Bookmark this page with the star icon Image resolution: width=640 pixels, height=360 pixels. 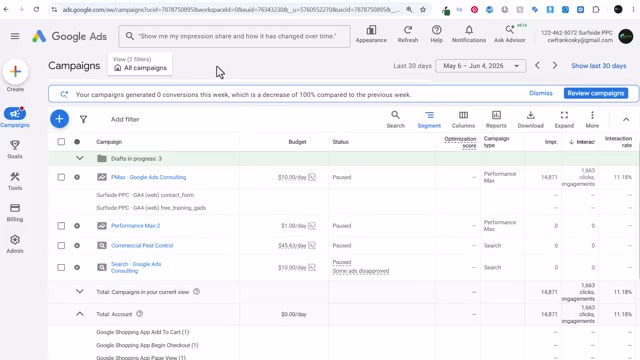(x=423, y=9)
